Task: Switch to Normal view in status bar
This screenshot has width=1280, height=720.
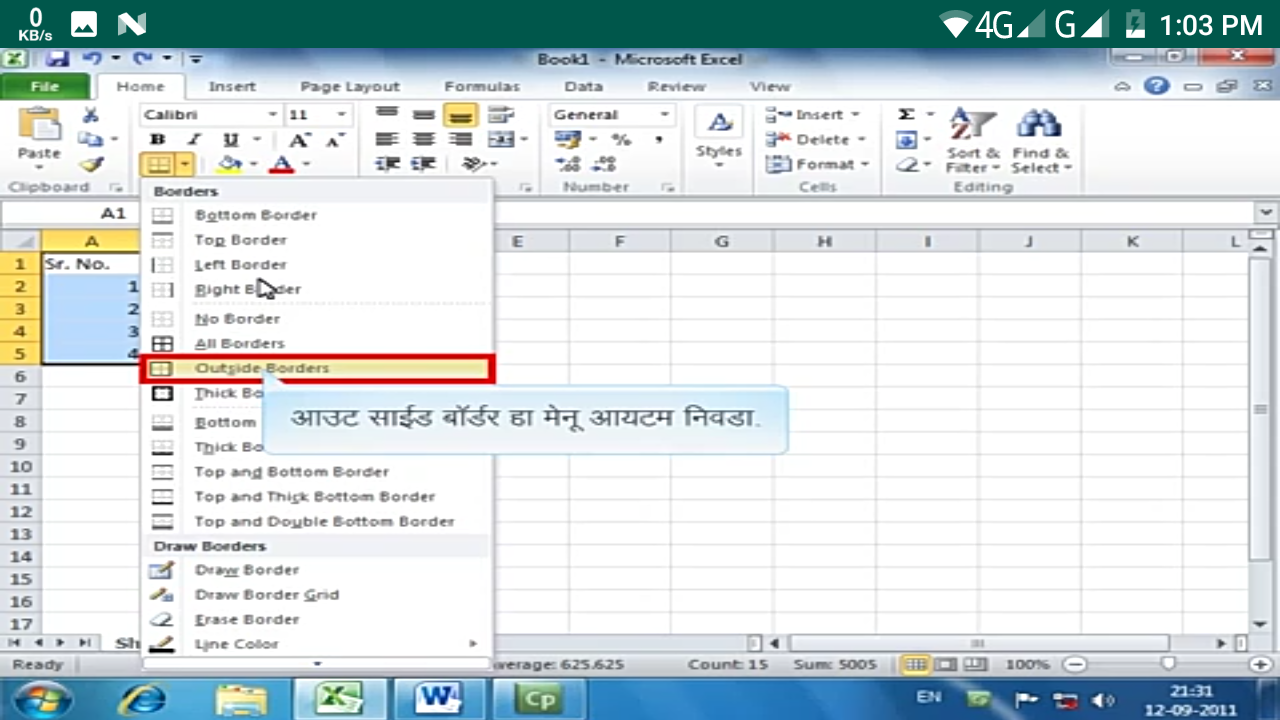Action: [x=913, y=664]
